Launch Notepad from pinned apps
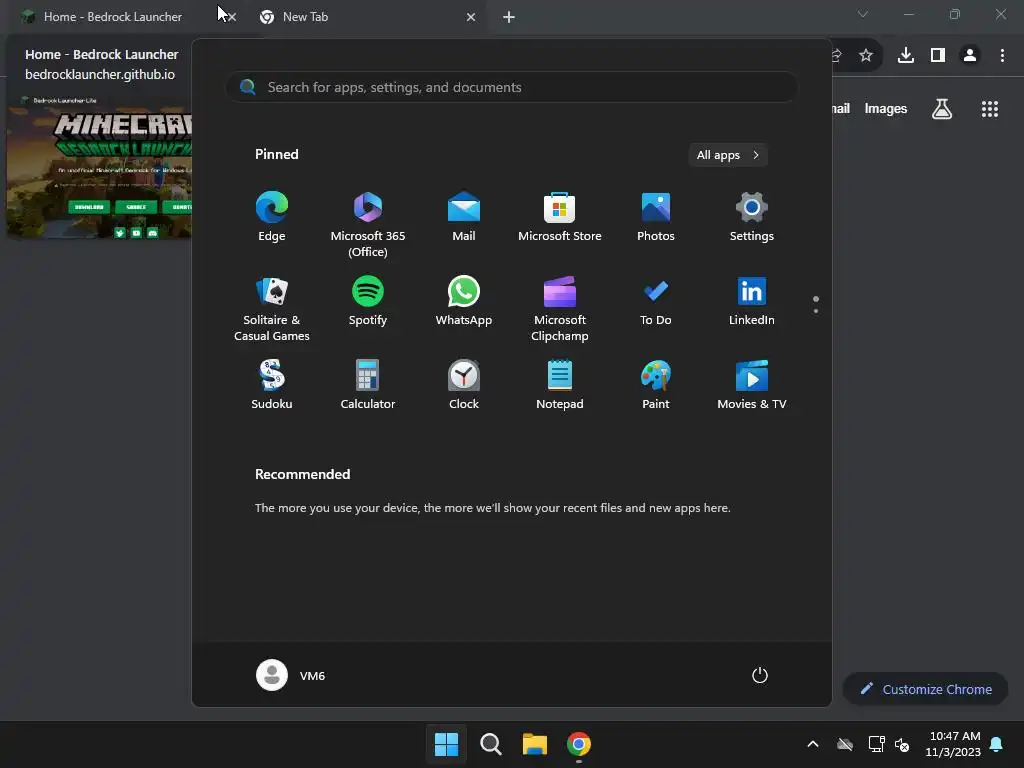 (560, 385)
